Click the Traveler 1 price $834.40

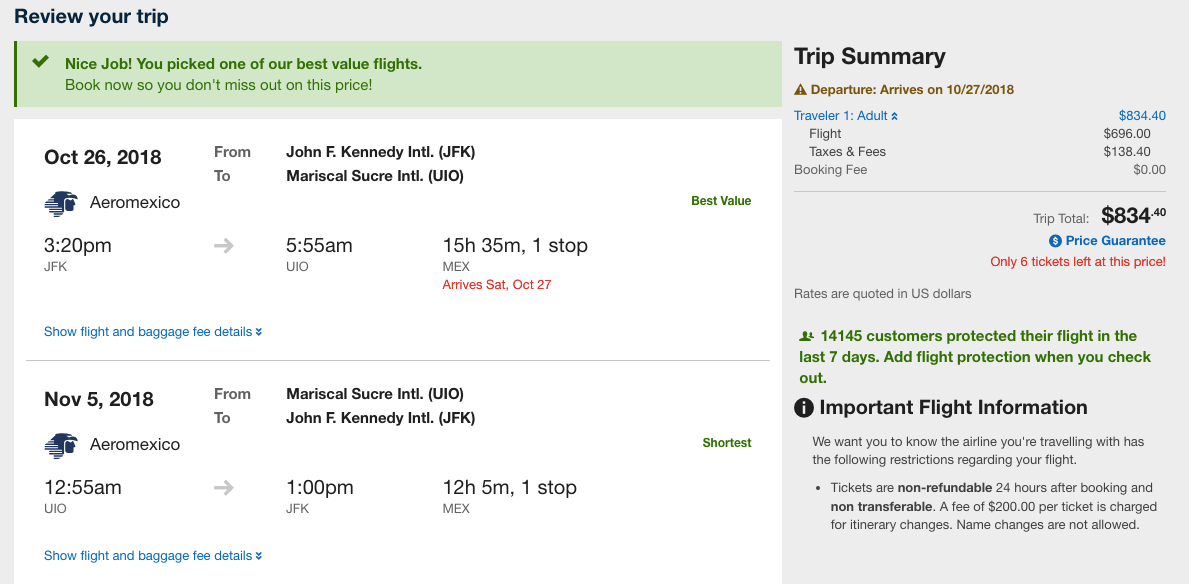pyautogui.click(x=1142, y=116)
